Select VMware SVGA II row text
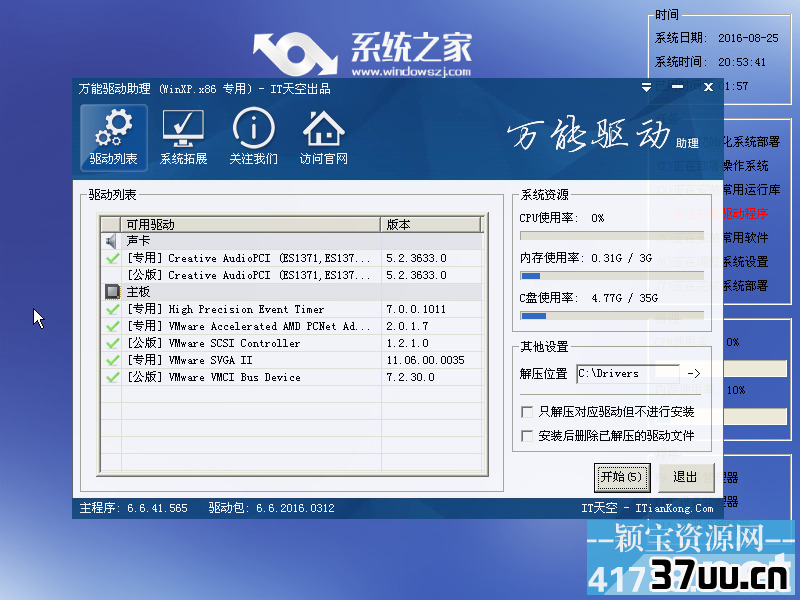Image resolution: width=800 pixels, height=600 pixels. coord(190,360)
